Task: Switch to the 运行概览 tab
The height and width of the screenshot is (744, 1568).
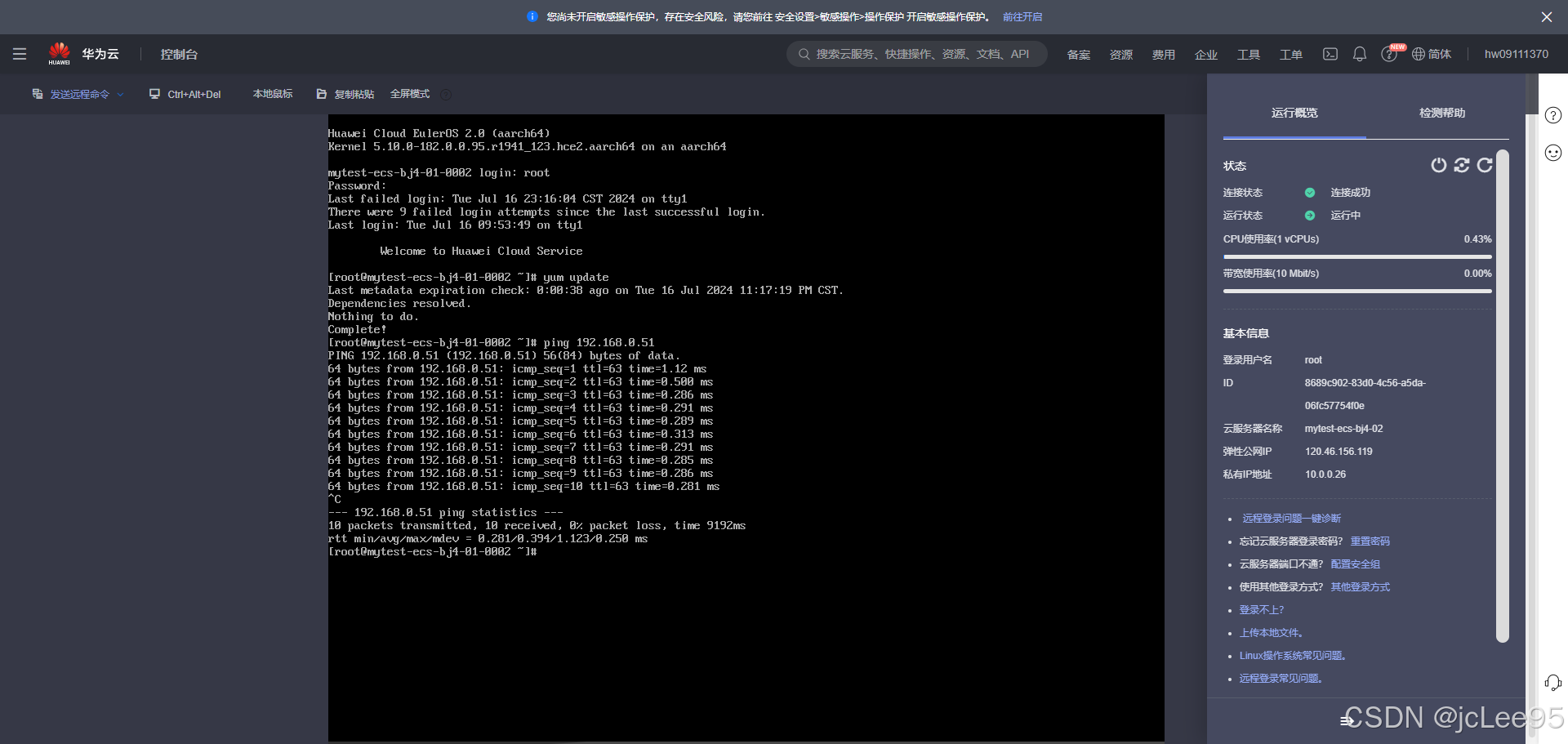Action: [x=1294, y=113]
